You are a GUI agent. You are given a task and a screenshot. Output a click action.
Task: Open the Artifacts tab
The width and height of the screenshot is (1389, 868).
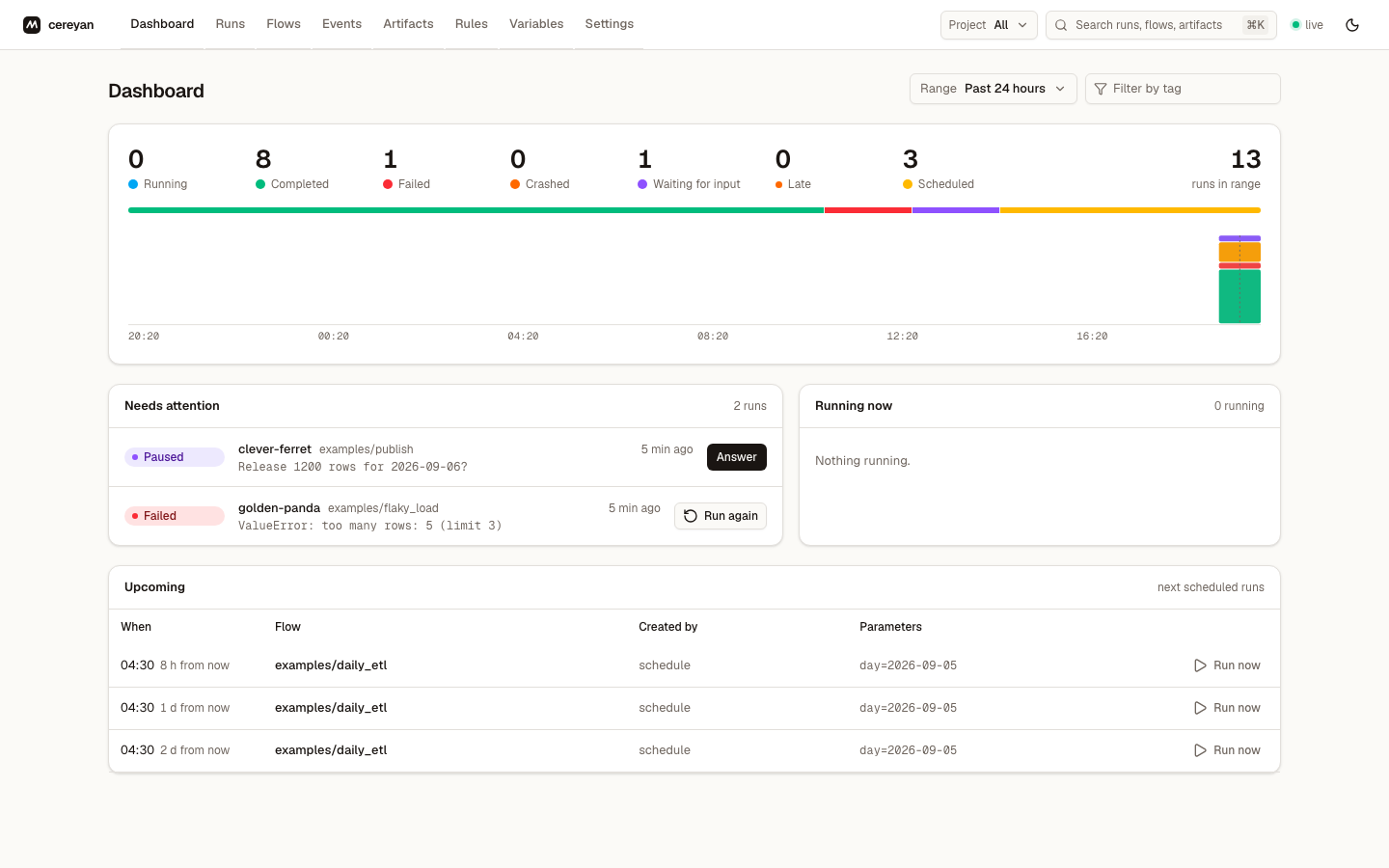408,24
